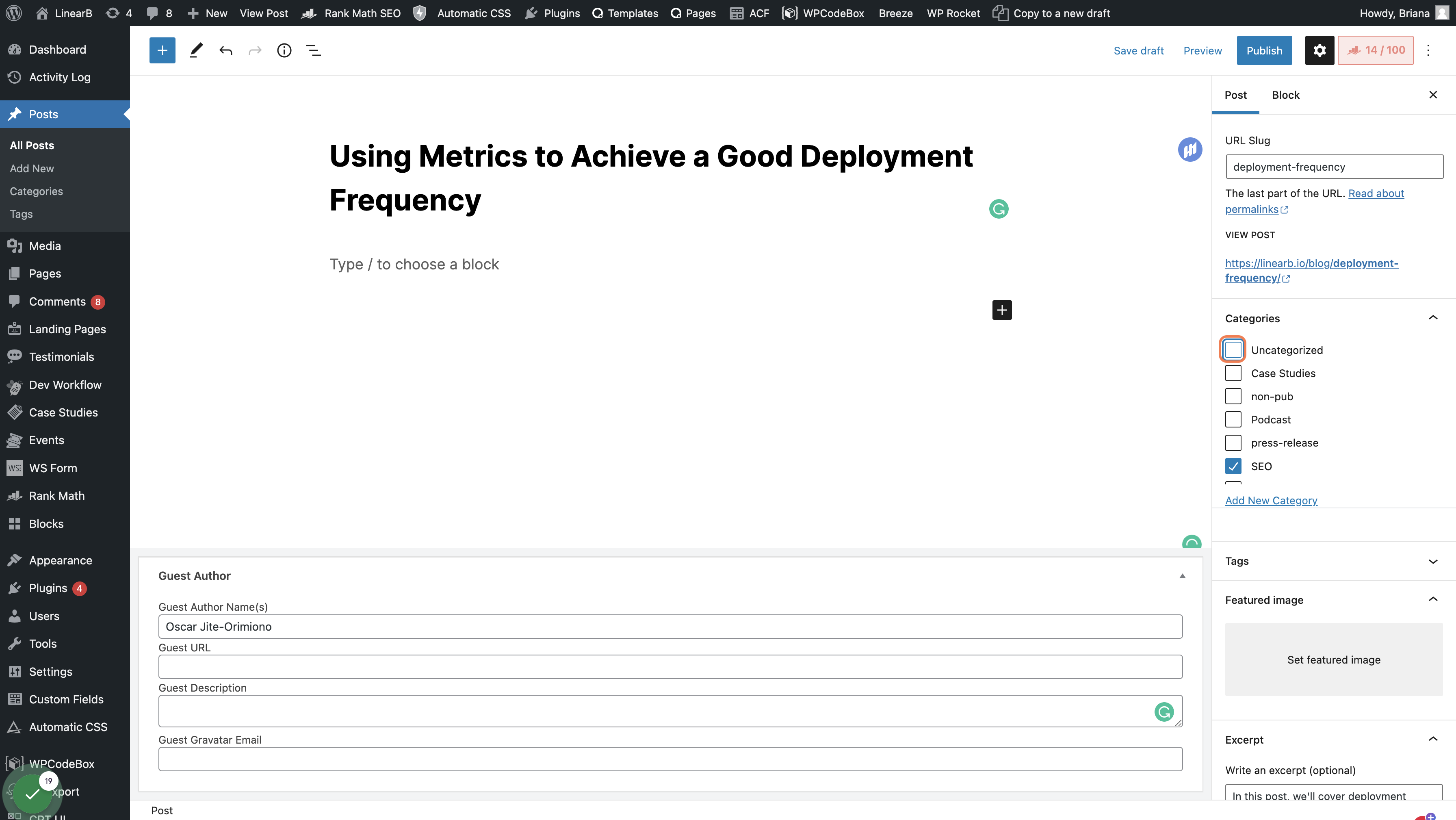The height and width of the screenshot is (820, 1456).
Task: Click Grammarly icon beside the post title
Action: (x=999, y=209)
